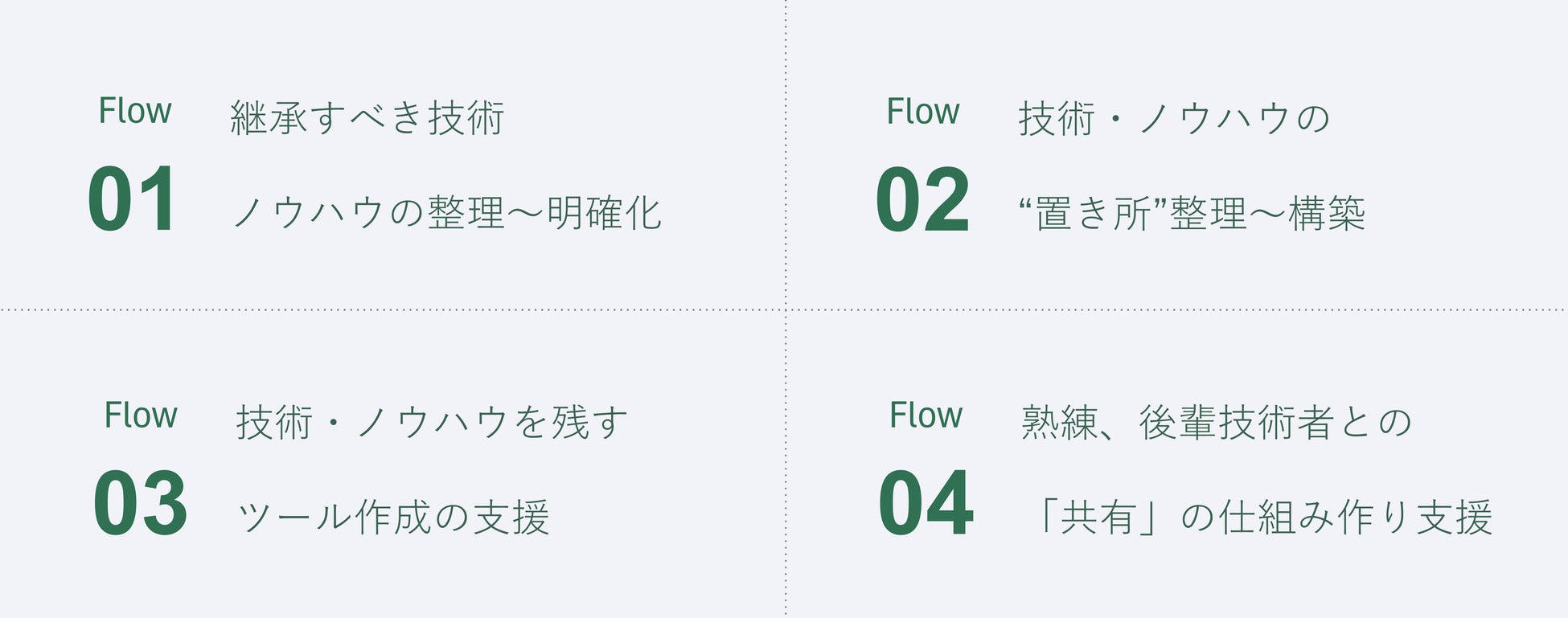
Task: Select the line 熟練、後輩技術者との
Action: point(1216,423)
